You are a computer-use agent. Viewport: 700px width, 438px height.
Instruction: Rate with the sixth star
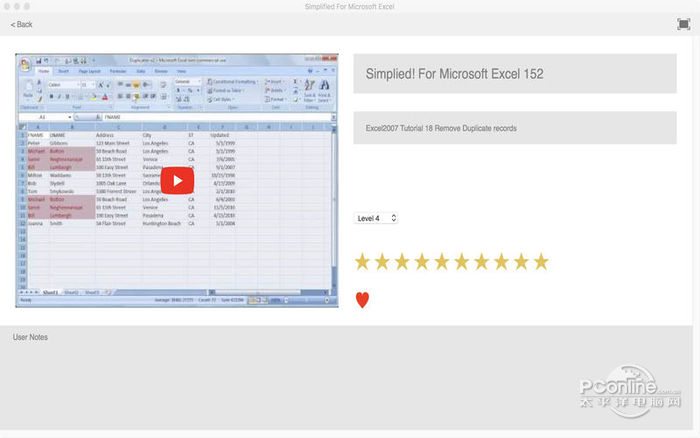(x=462, y=262)
